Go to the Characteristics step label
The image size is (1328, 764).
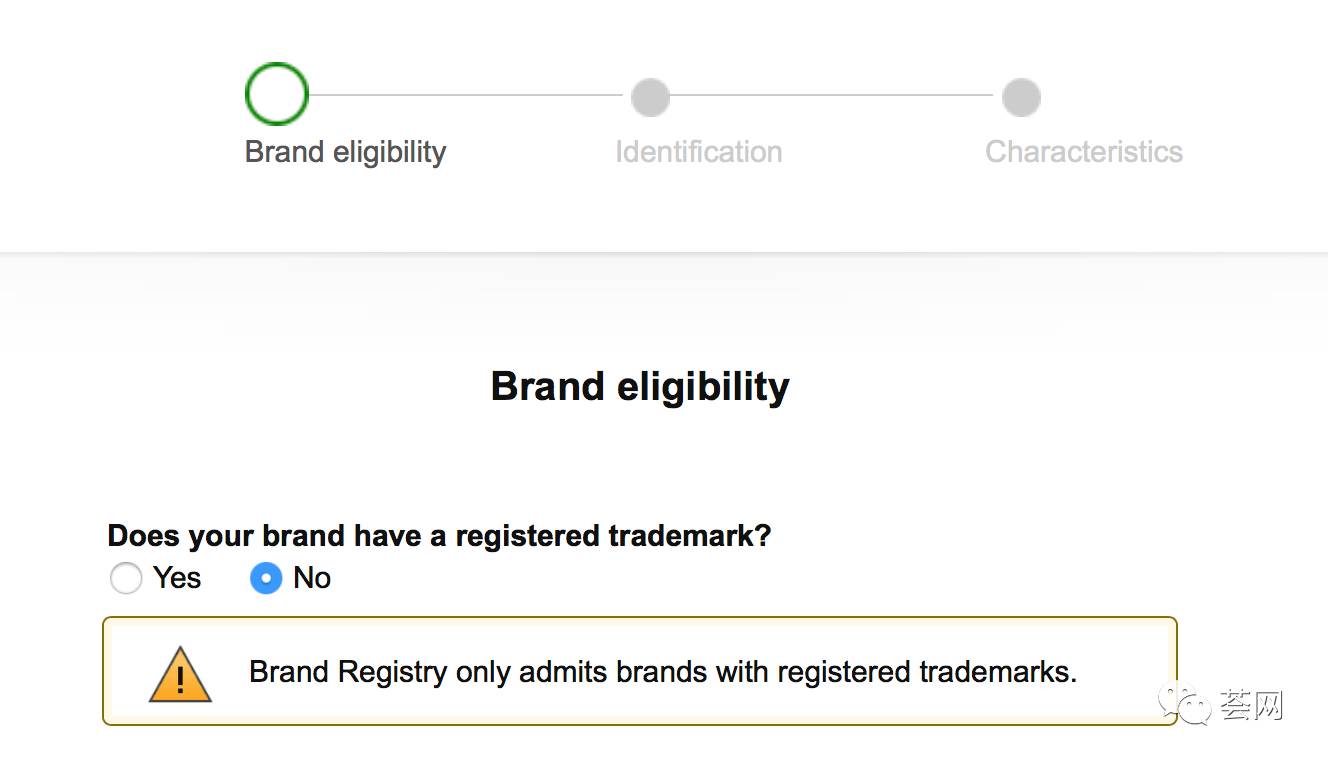tap(1084, 152)
